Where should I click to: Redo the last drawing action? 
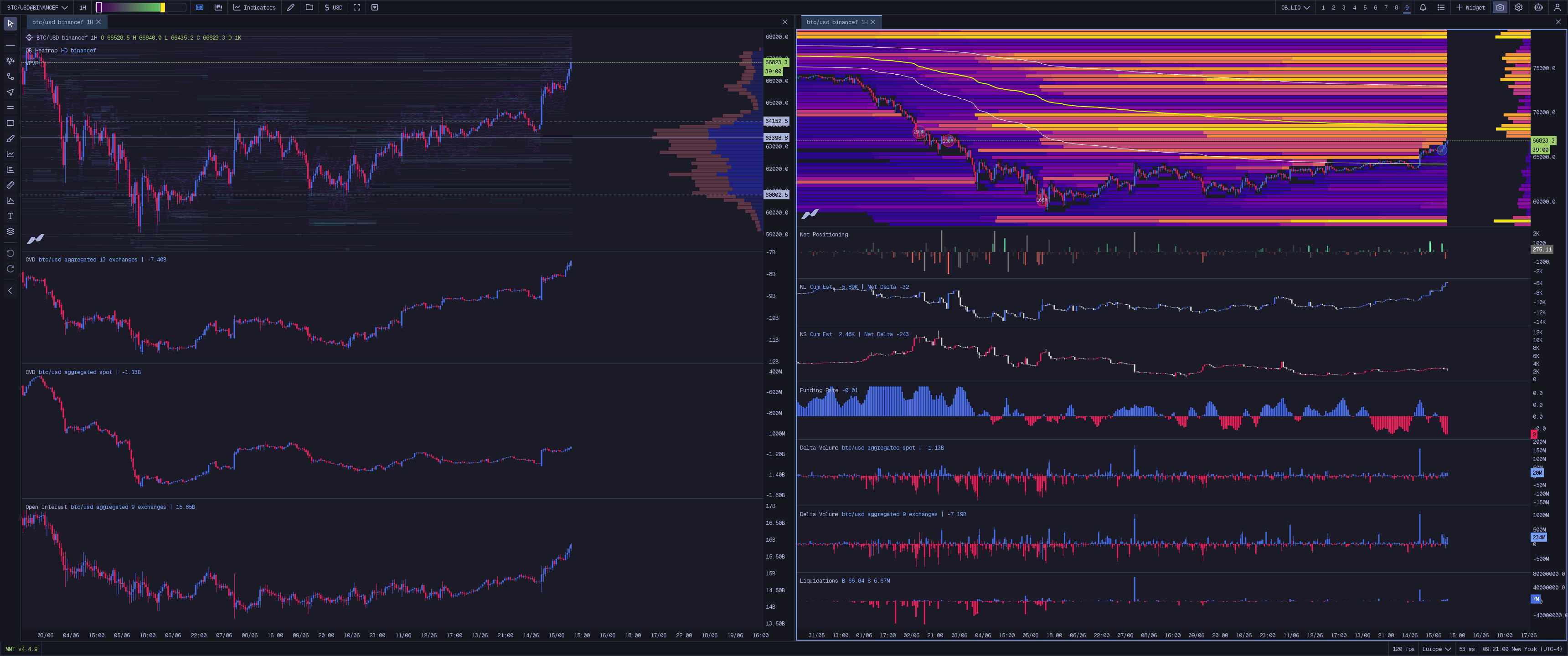[10, 269]
